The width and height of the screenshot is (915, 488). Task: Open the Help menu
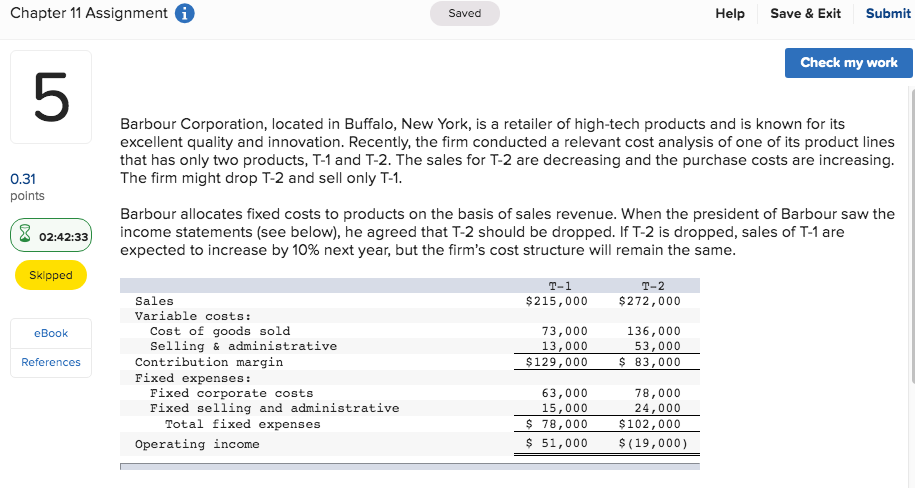730,13
